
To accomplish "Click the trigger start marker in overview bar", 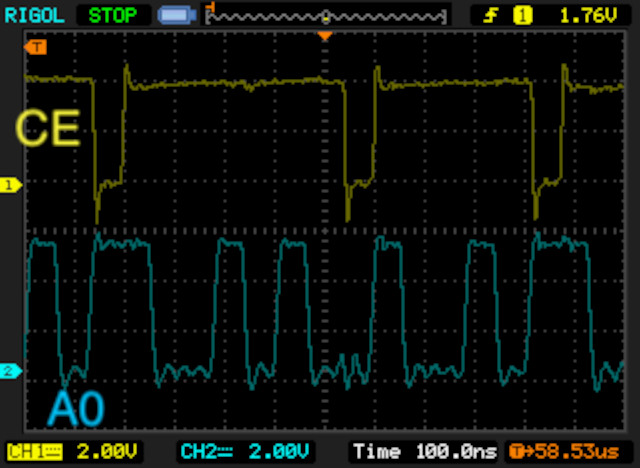I will tap(211, 7).
